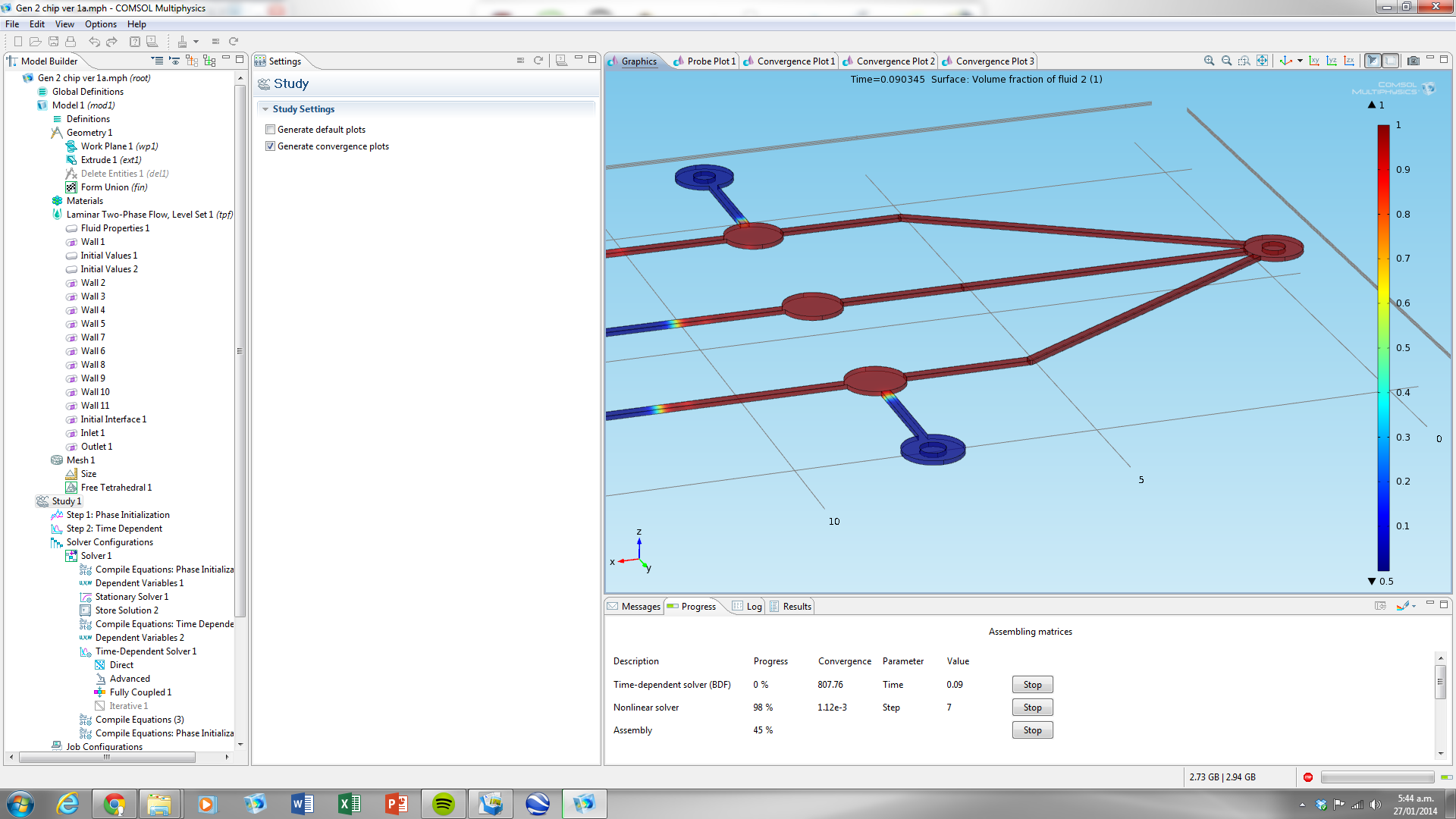This screenshot has height=819, width=1456.
Task: Click the Model Library toolbar icon
Action: [152, 42]
